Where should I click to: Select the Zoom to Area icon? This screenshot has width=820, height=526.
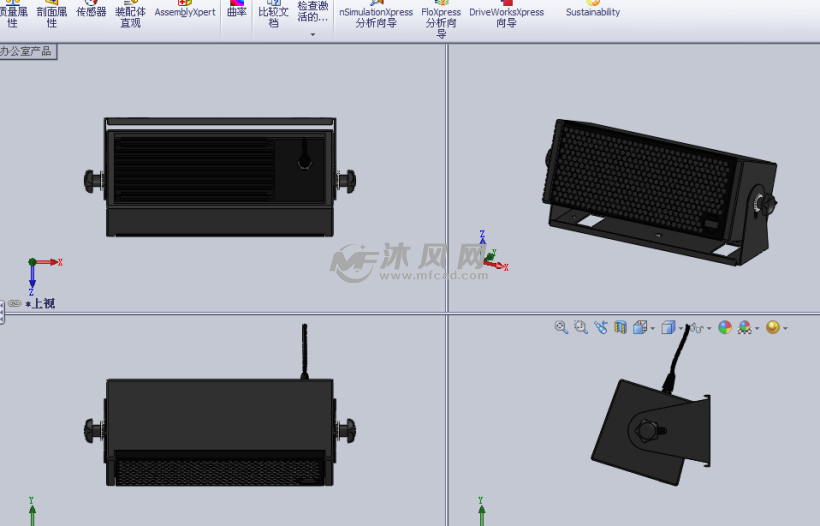(580, 327)
